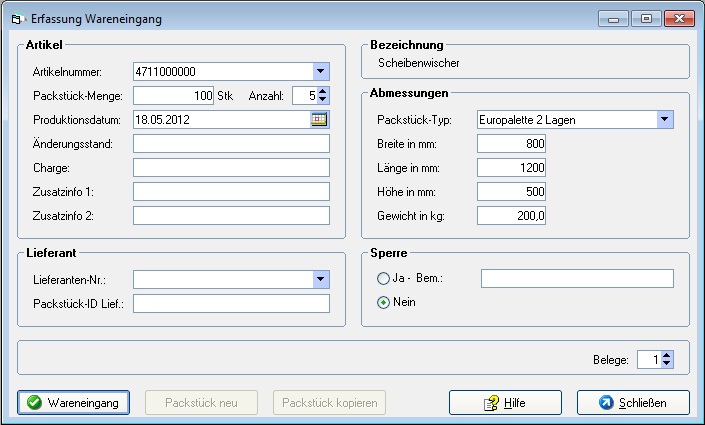Maximize the Erfassung Wareneingang window
Viewport: 705px width, 425px height.
[x=646, y=18]
